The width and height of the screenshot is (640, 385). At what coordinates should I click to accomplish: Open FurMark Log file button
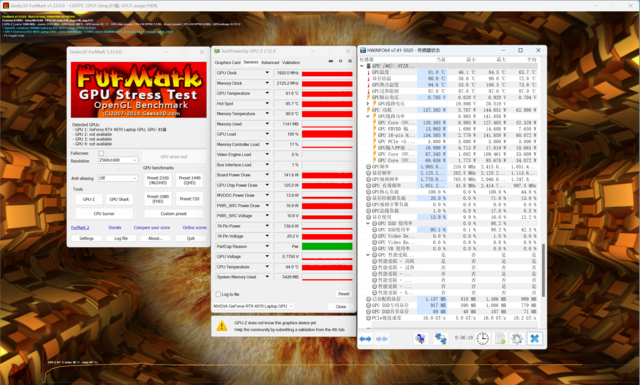click(121, 238)
